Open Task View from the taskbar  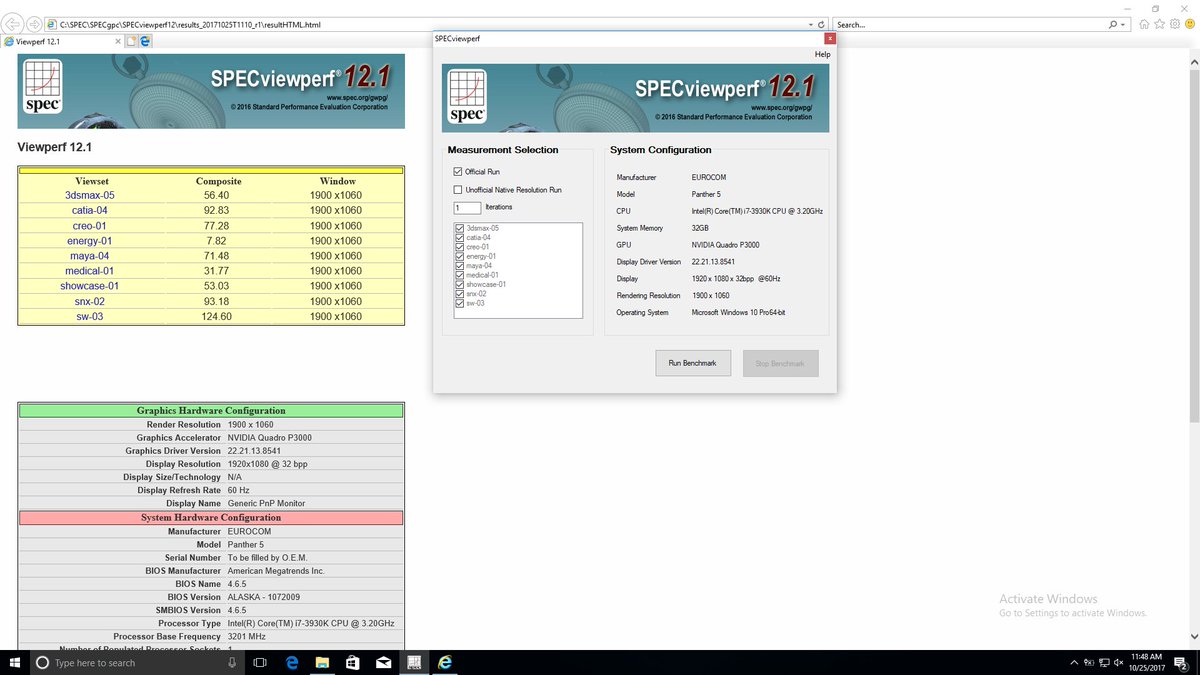pos(260,662)
